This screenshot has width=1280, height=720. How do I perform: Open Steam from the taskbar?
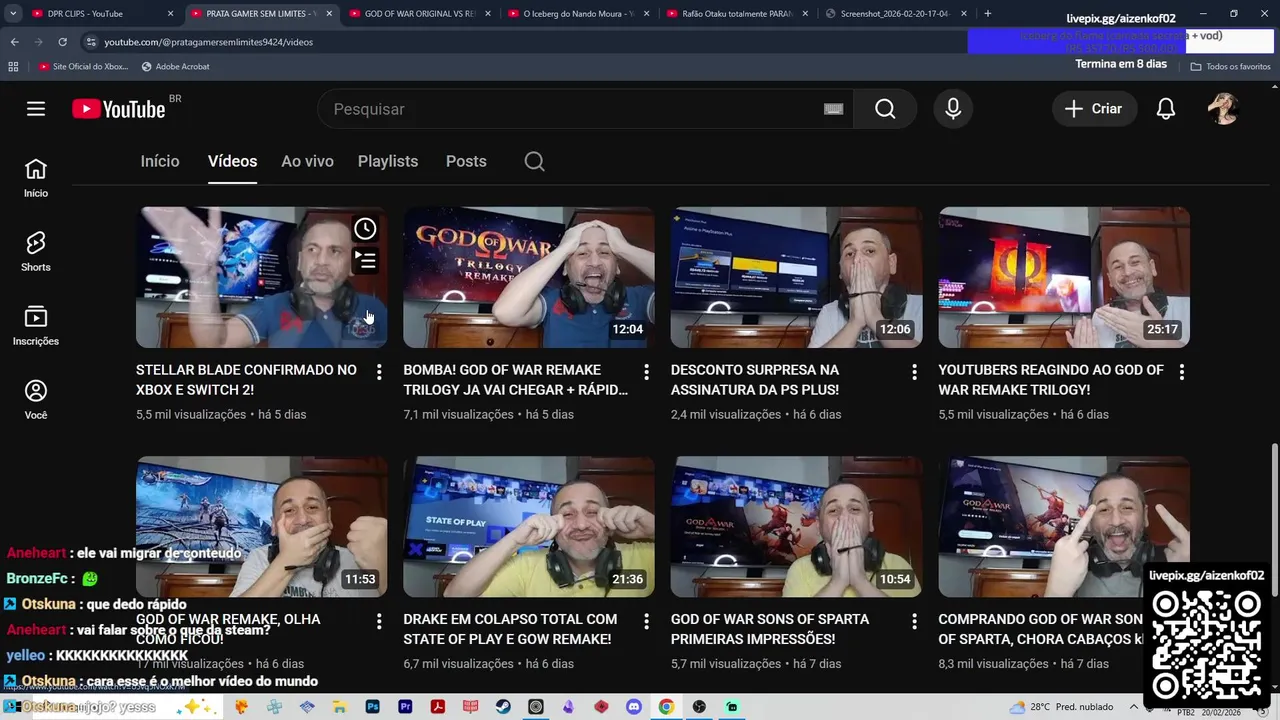click(503, 707)
